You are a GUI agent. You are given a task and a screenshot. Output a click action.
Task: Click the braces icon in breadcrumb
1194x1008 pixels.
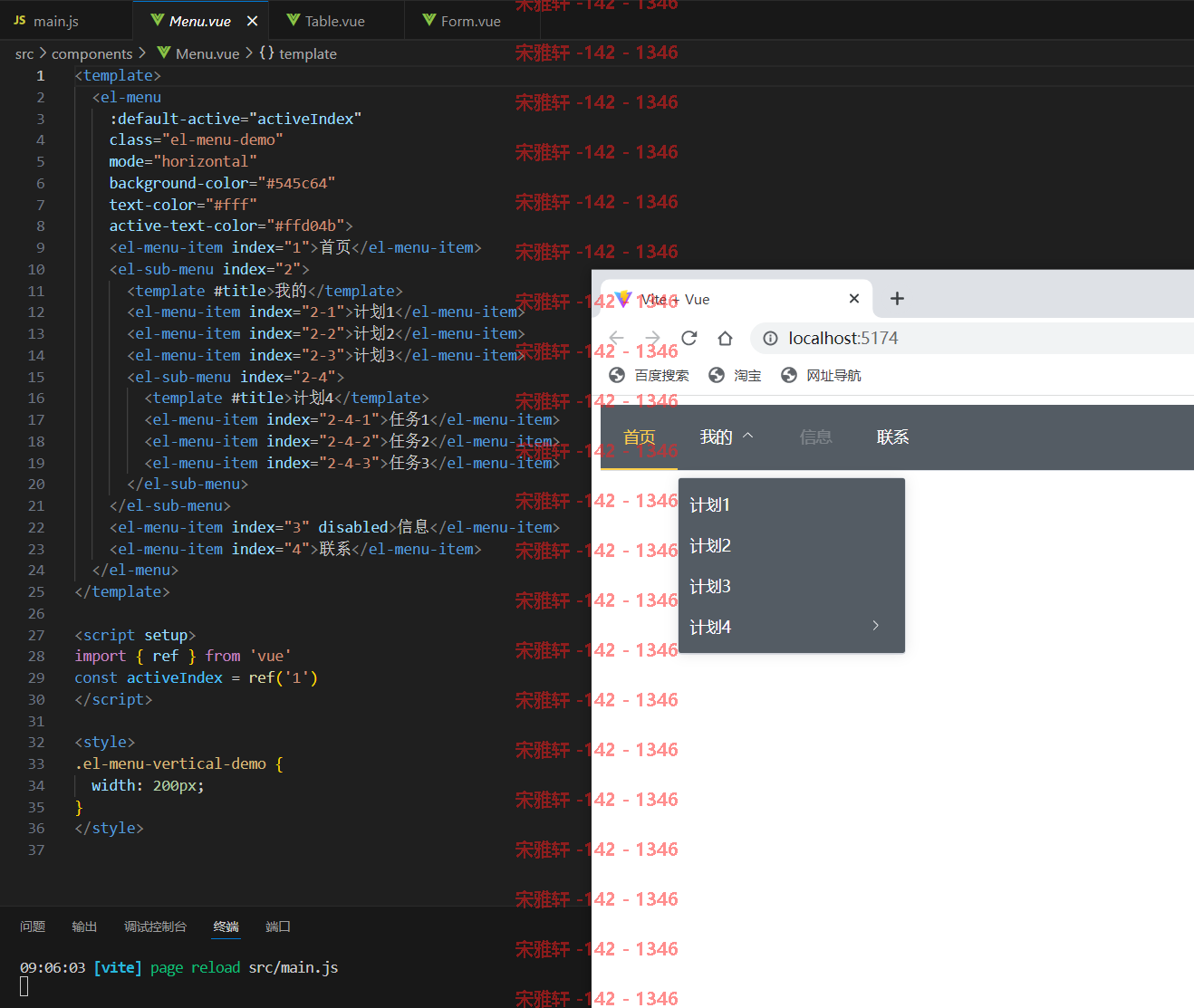click(266, 53)
